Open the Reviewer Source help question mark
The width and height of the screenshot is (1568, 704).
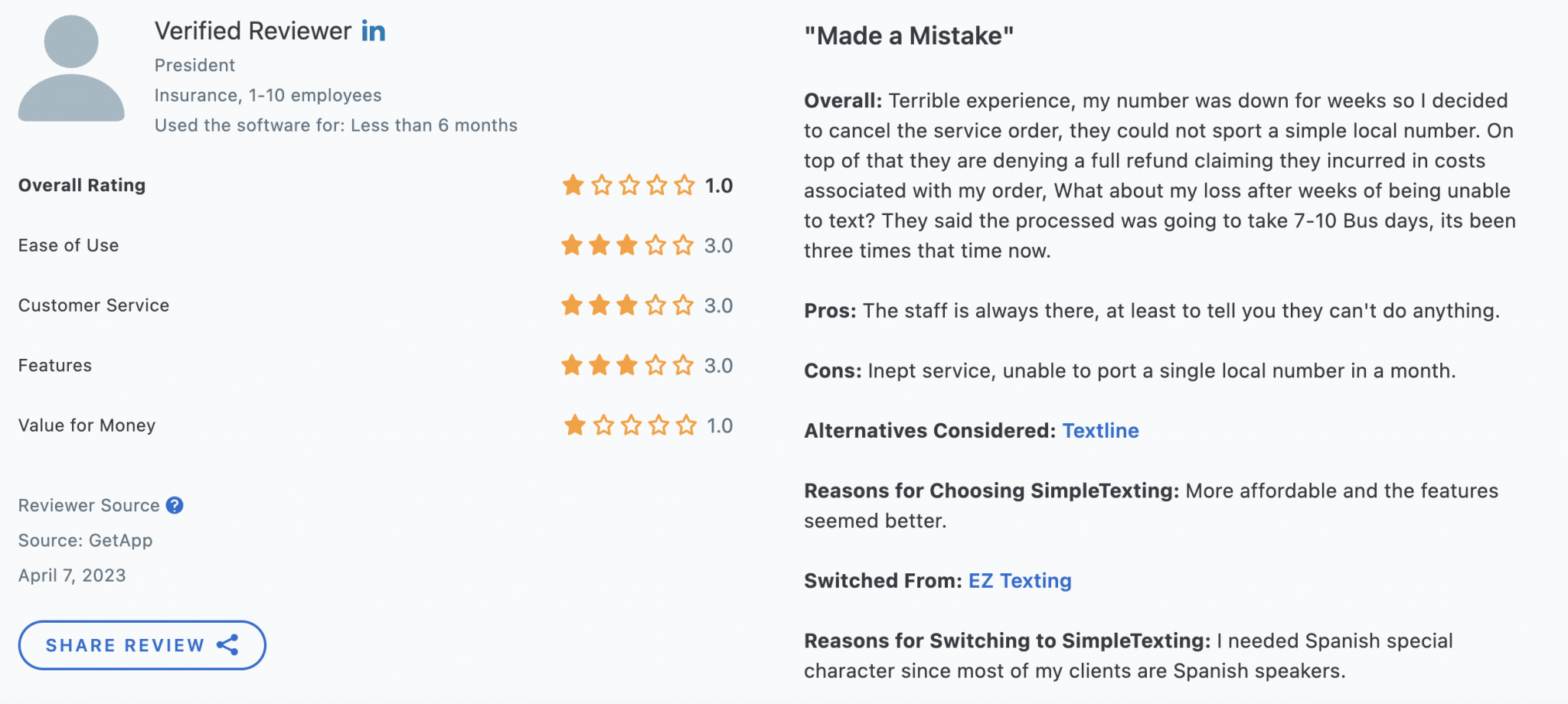tap(174, 504)
